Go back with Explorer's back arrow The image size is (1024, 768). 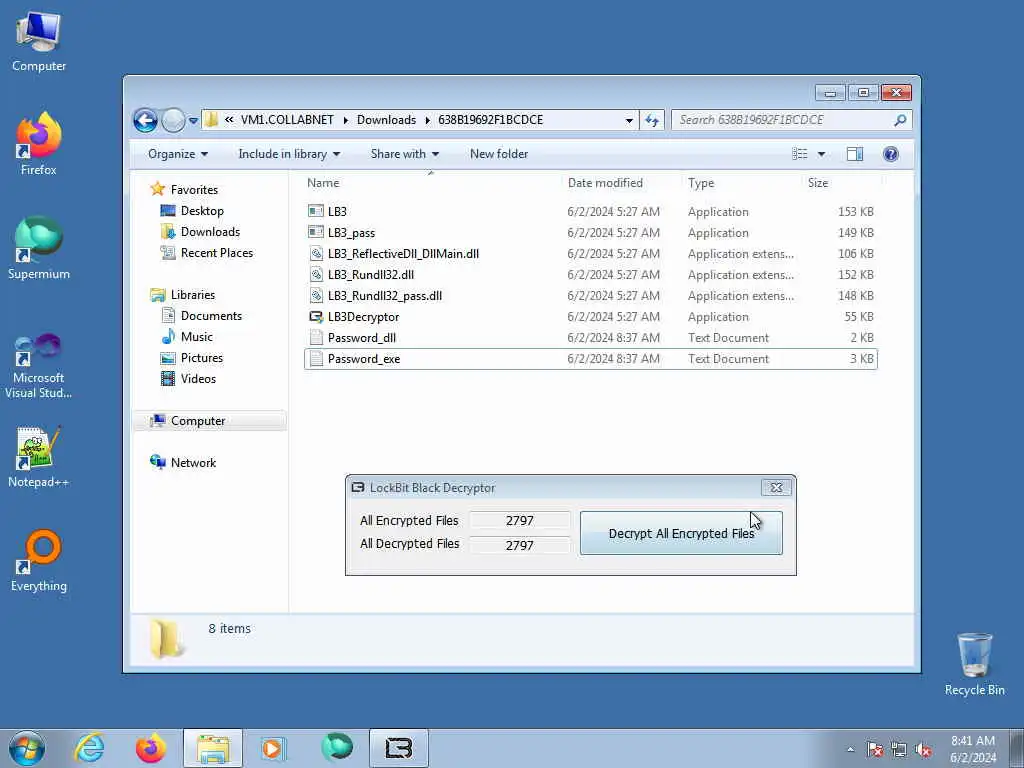145,120
